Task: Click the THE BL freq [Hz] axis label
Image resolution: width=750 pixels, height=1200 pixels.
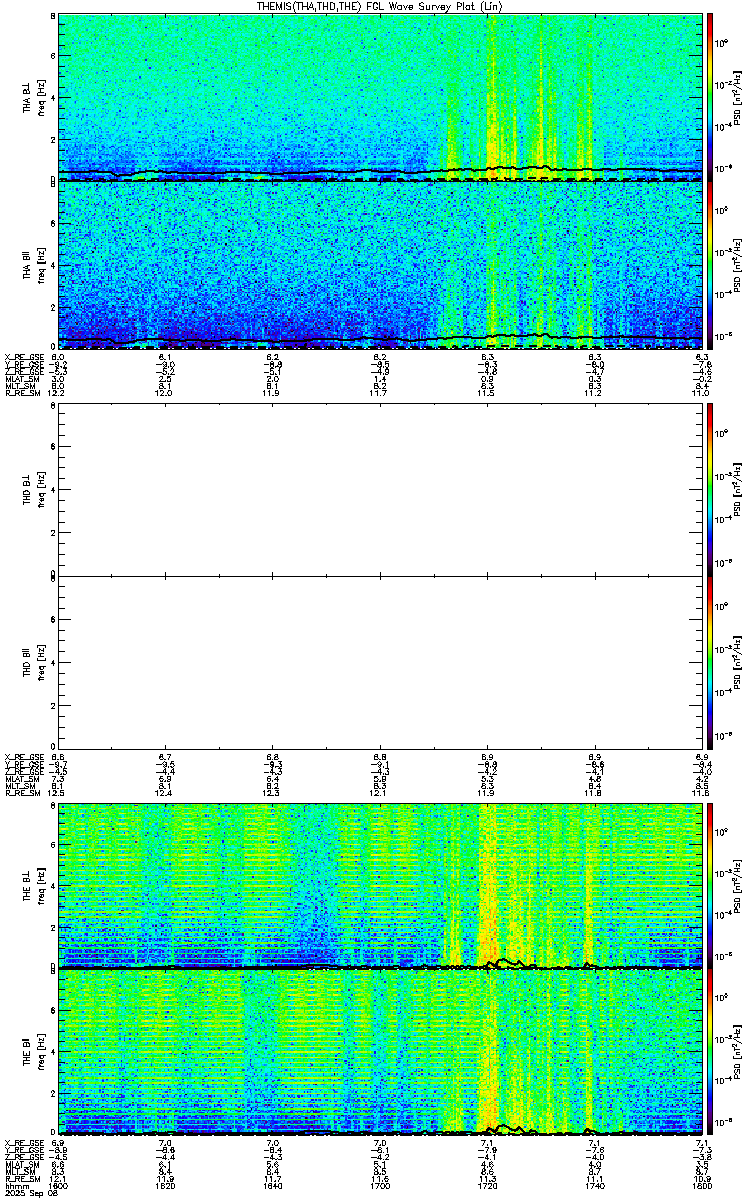Action: click(40, 885)
